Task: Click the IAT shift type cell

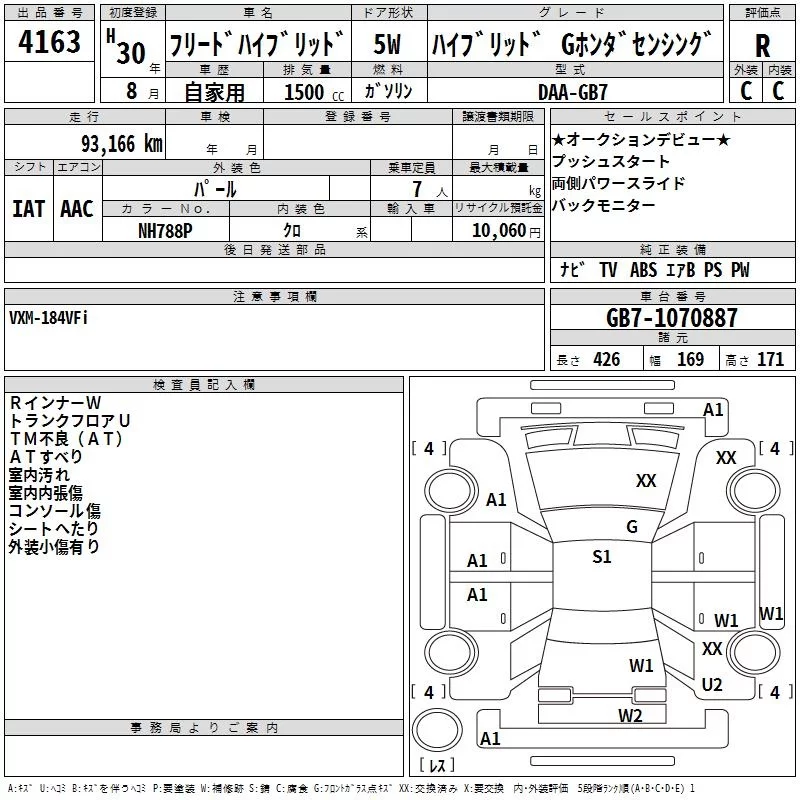Action: [x=28, y=209]
